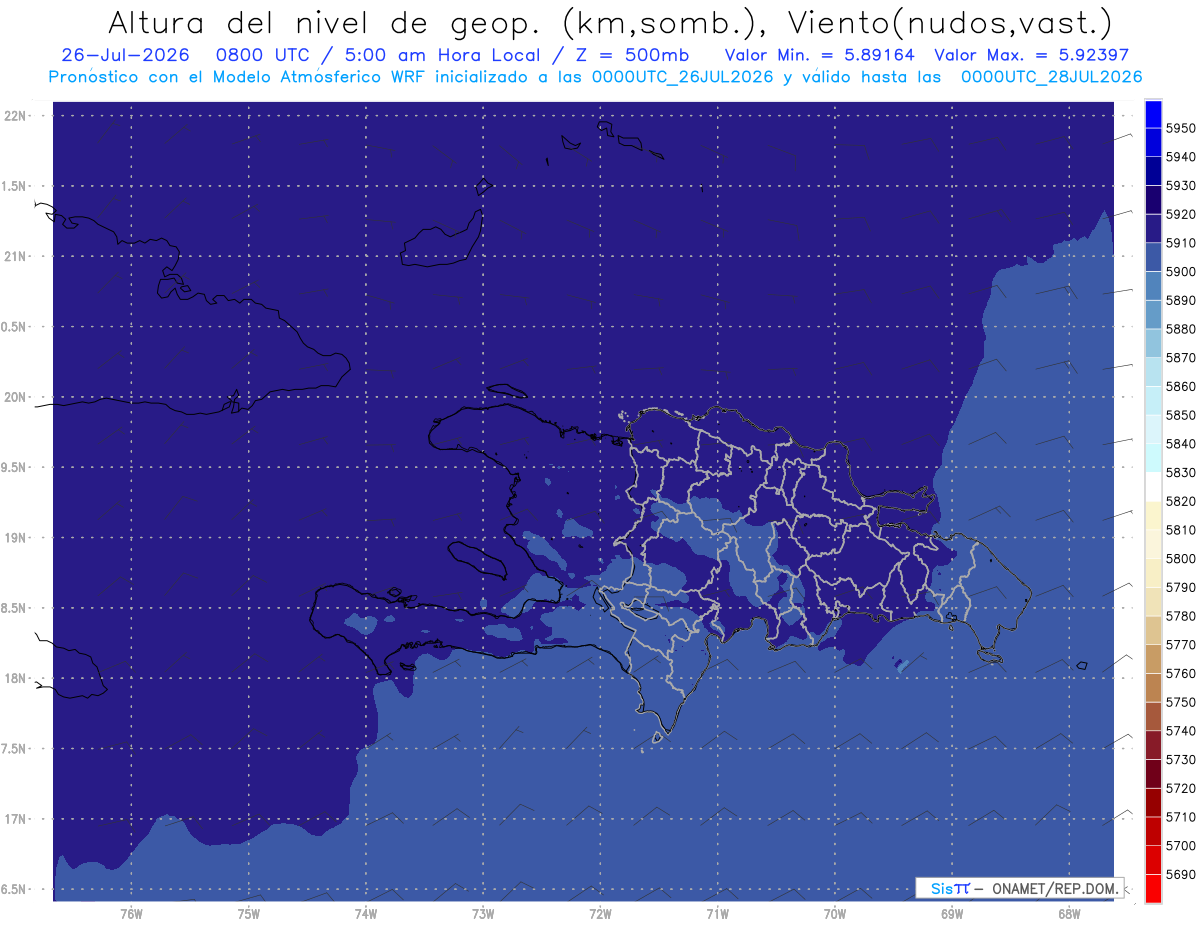The height and width of the screenshot is (927, 1200).
Task: Click the '5710' colorbar value
Action: pyautogui.click(x=1181, y=817)
